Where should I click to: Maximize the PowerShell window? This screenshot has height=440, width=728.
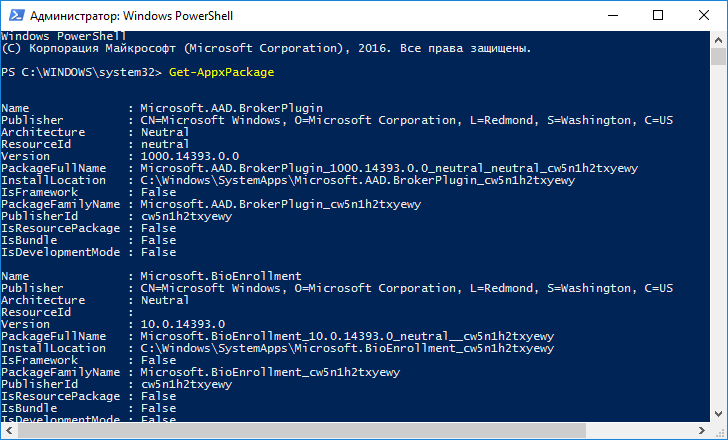point(655,15)
